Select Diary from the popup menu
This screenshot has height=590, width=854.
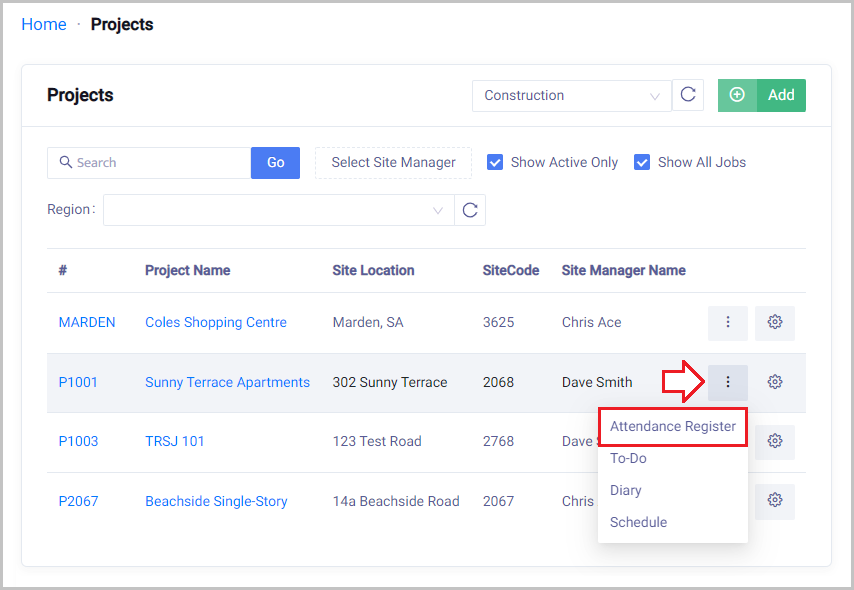626,490
